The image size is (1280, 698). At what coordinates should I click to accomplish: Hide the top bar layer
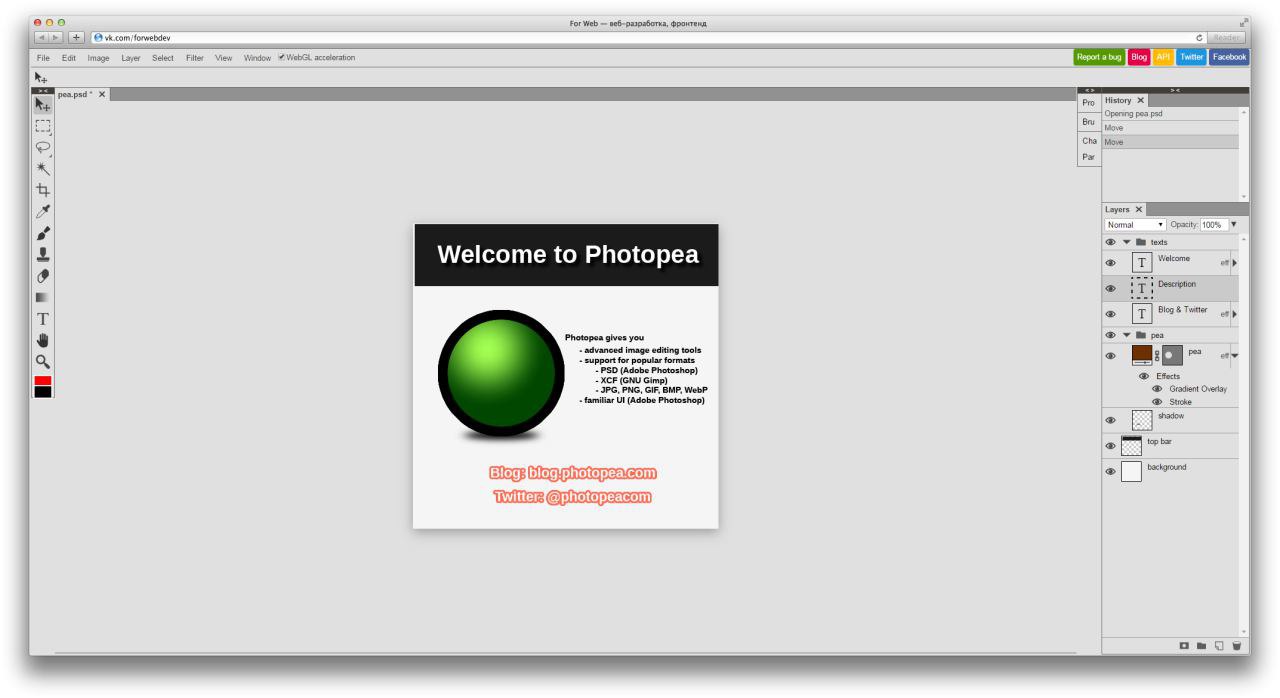(1111, 446)
